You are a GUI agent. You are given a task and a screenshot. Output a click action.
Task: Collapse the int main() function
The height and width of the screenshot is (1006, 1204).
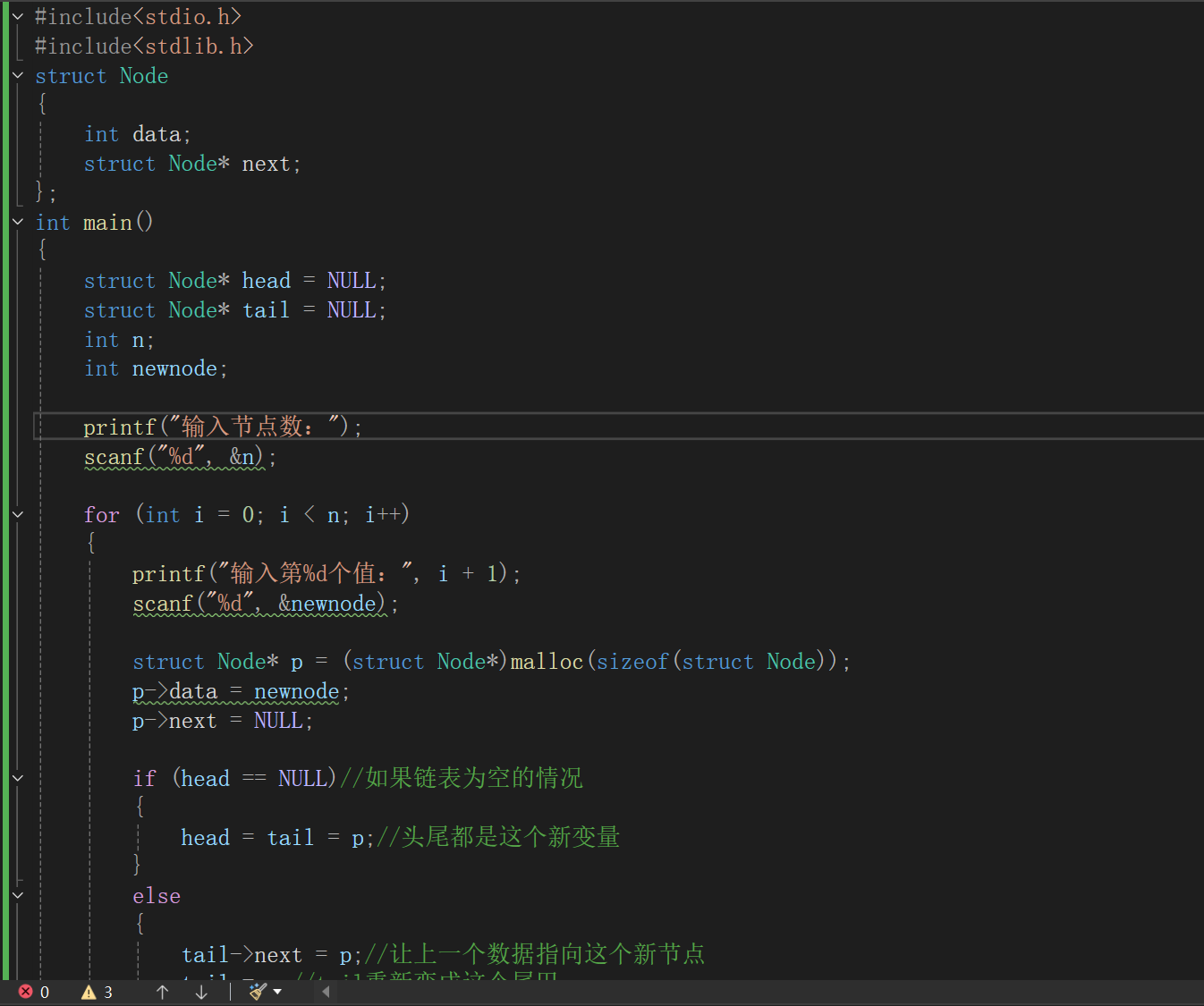pos(18,223)
